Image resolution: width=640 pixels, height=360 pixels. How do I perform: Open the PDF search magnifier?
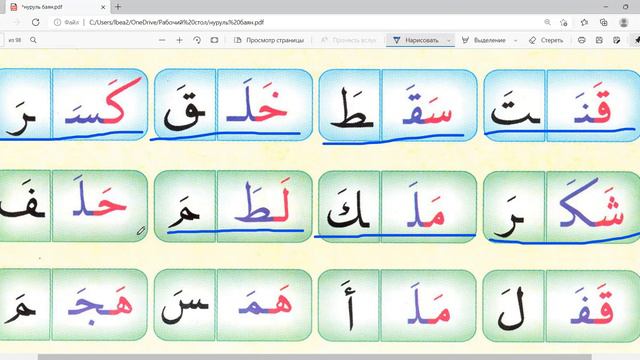pos(33,40)
